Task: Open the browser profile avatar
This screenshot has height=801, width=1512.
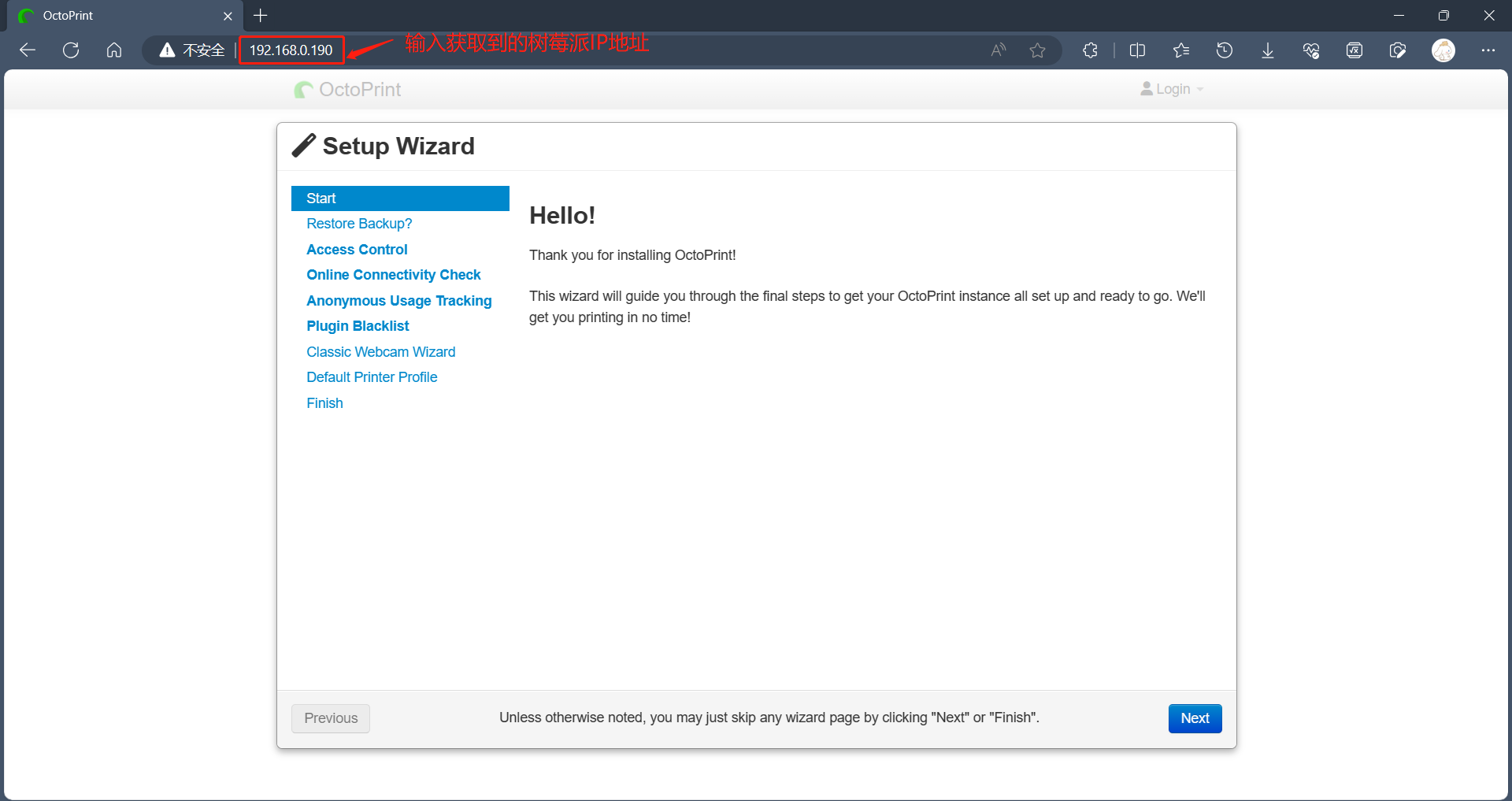Action: coord(1443,50)
